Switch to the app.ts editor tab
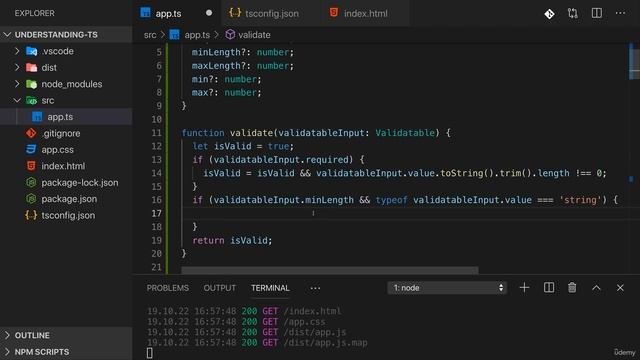640x360 pixels. [x=176, y=13]
